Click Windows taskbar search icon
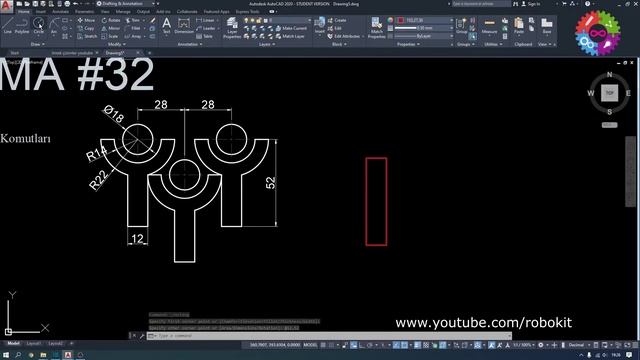Viewport: 640px width, 360px height. [x=18, y=355]
